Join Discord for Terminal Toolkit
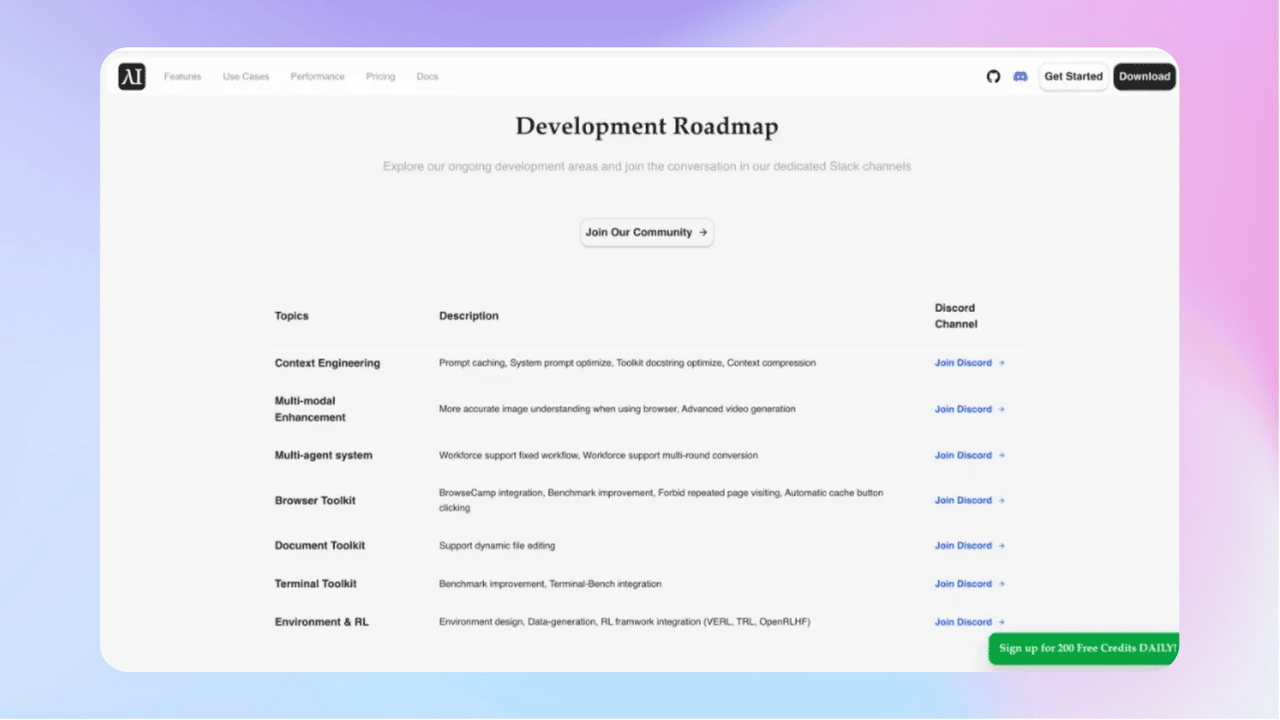The image size is (1280, 720). point(969,584)
